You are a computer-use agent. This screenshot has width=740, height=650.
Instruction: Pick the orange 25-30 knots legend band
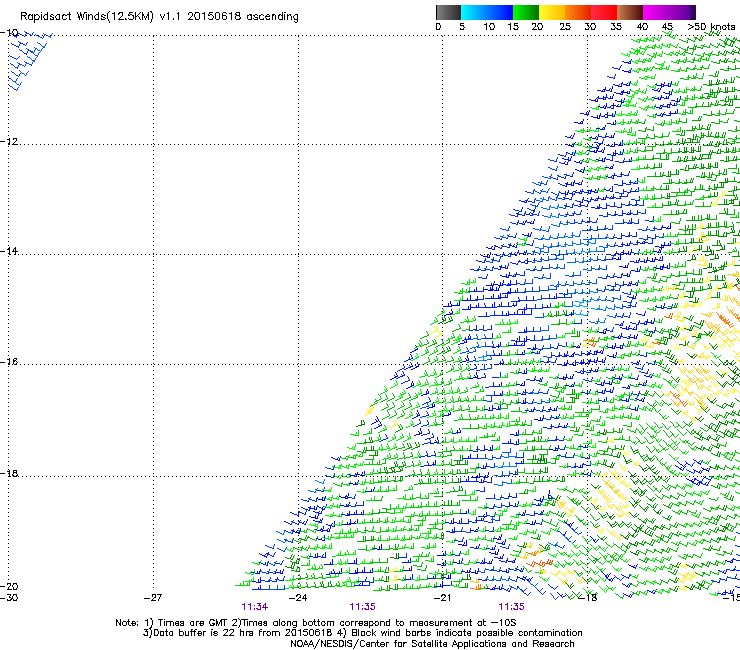point(578,12)
